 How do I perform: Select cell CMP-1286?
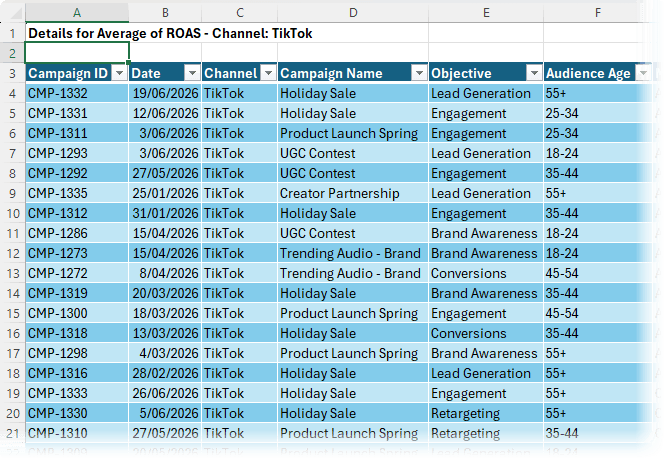[77, 233]
